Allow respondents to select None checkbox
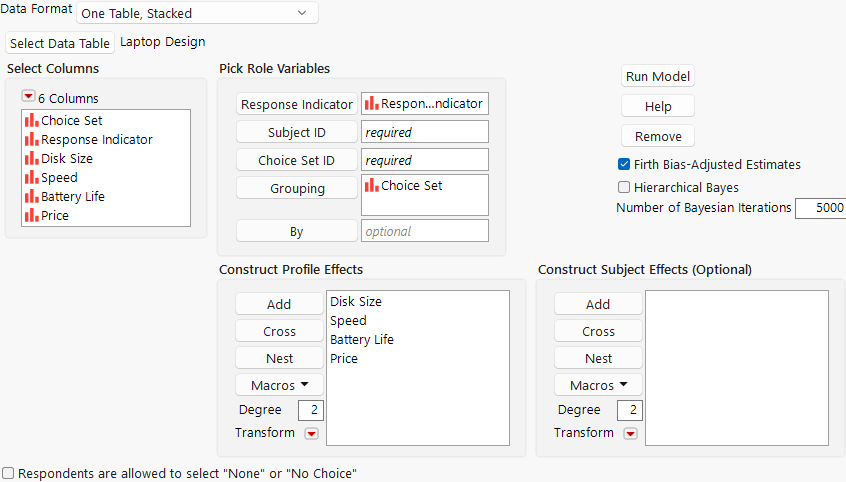The image size is (846, 482). [9, 473]
